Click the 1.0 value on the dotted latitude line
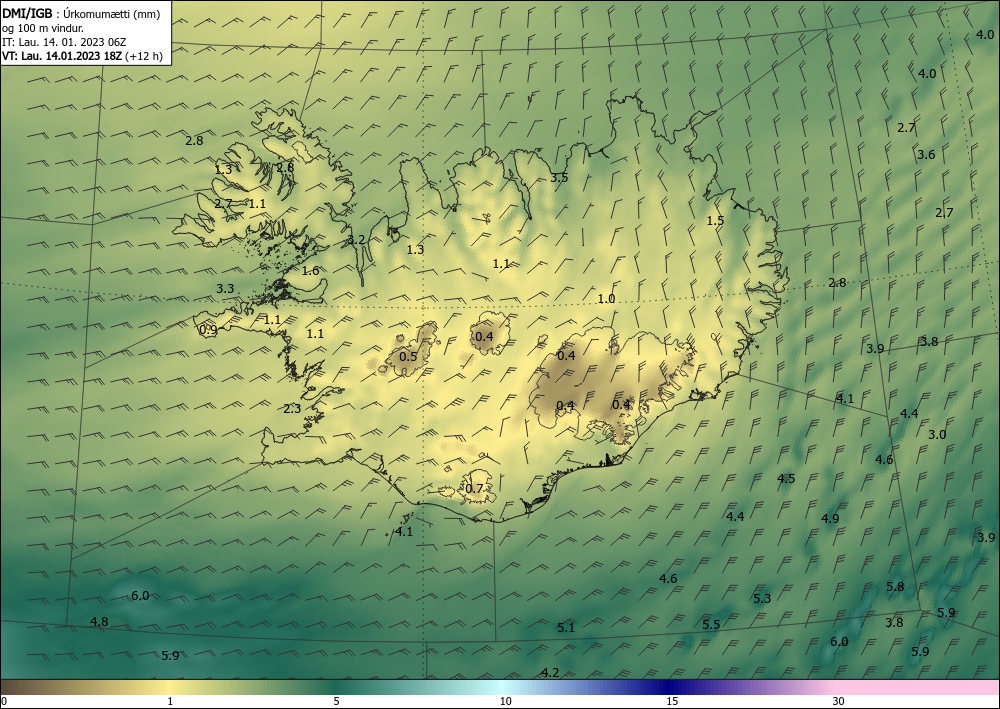 pos(607,299)
